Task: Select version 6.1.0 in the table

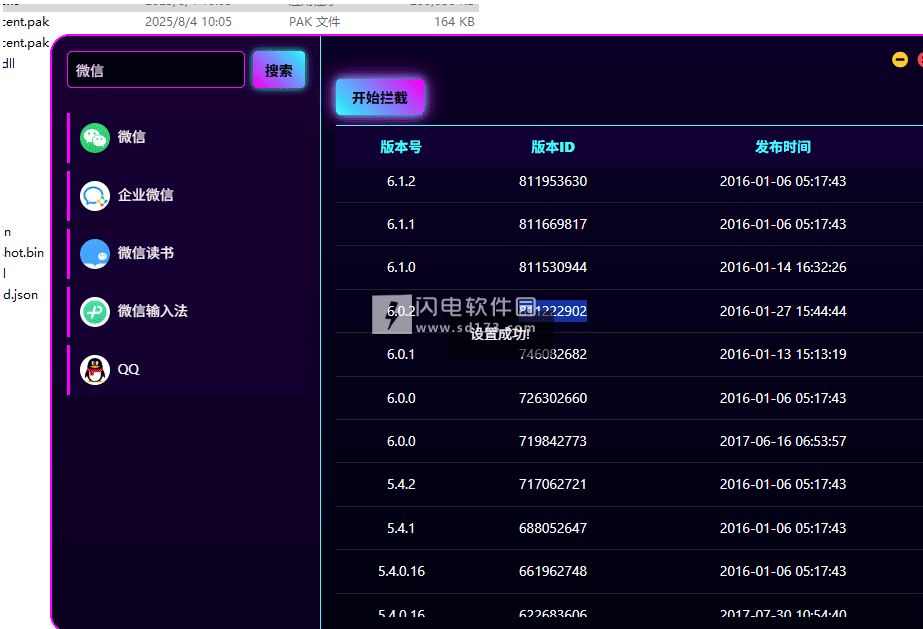Action: [401, 267]
